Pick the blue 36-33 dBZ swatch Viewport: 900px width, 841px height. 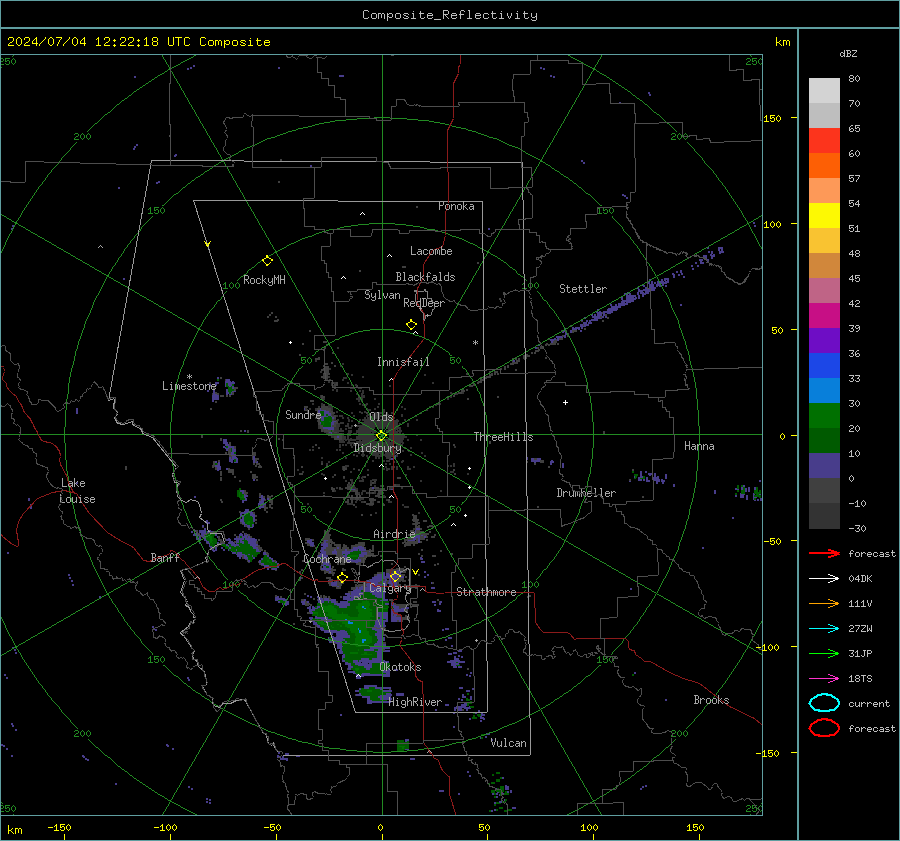point(824,366)
